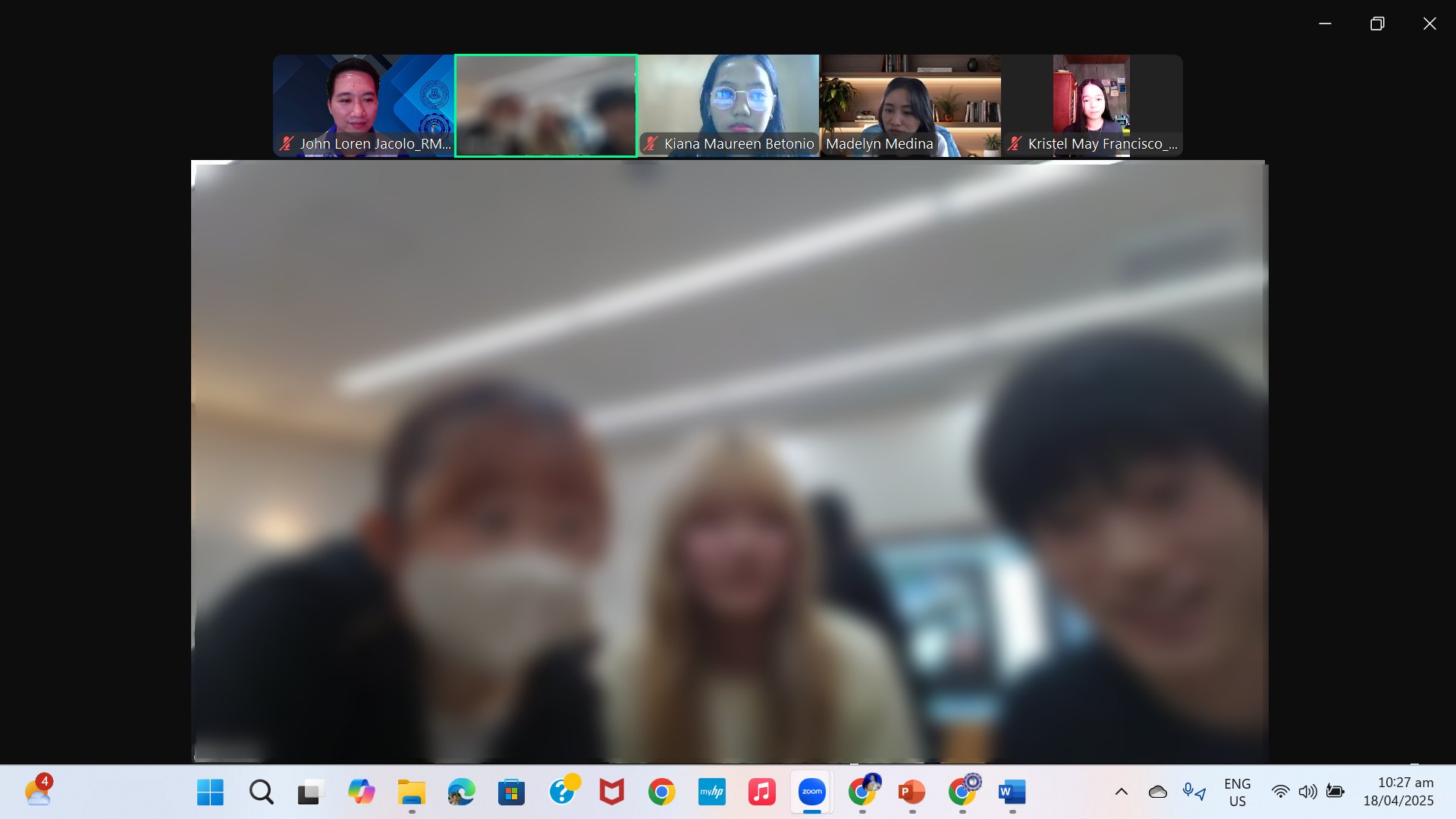Open the volume control in system tray
This screenshot has width=1456, height=819.
(1307, 792)
